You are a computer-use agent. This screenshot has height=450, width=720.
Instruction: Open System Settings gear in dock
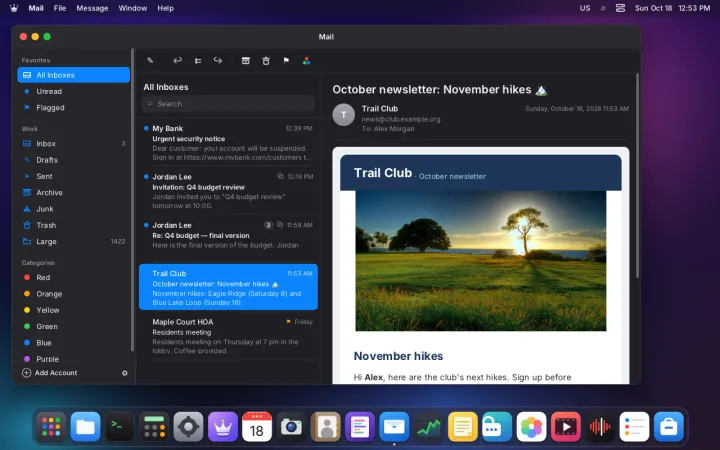188,427
